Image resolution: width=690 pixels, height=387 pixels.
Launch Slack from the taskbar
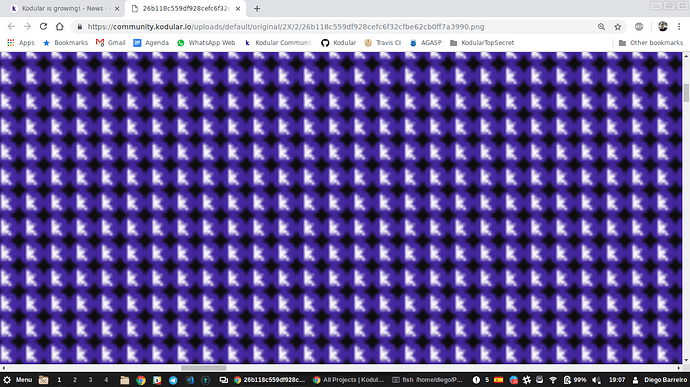coord(157,380)
